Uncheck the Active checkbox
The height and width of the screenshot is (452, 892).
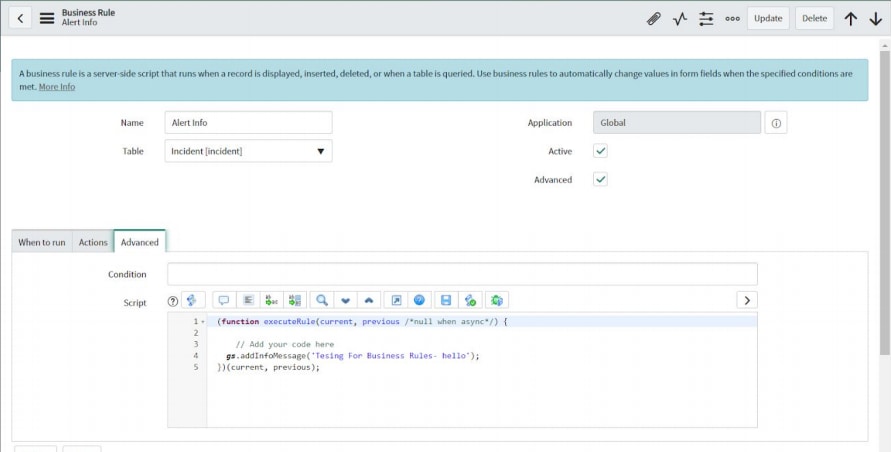click(x=600, y=151)
